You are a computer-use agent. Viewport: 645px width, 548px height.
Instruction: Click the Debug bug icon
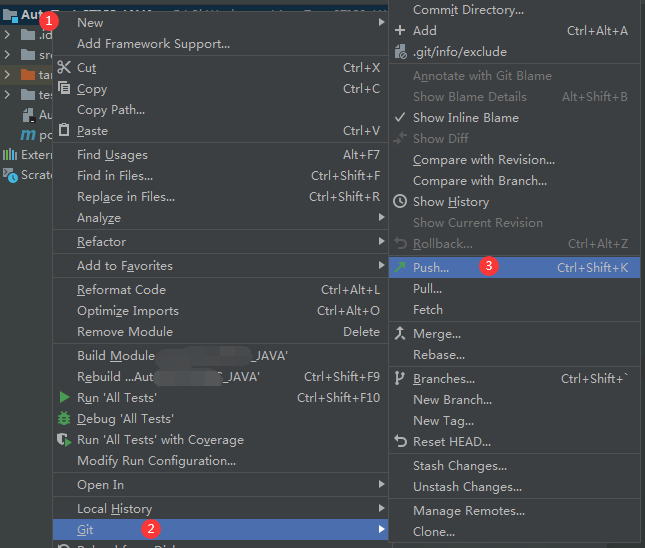65,419
